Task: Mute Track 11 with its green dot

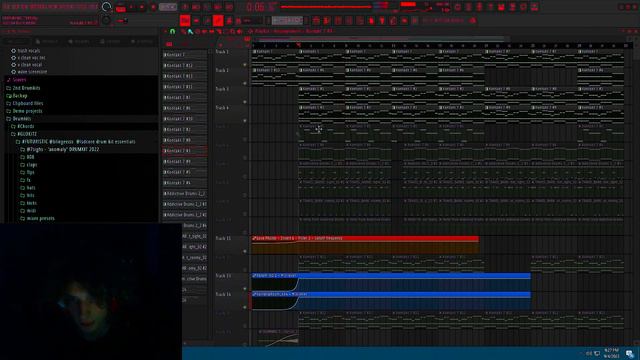Action: tap(245, 251)
